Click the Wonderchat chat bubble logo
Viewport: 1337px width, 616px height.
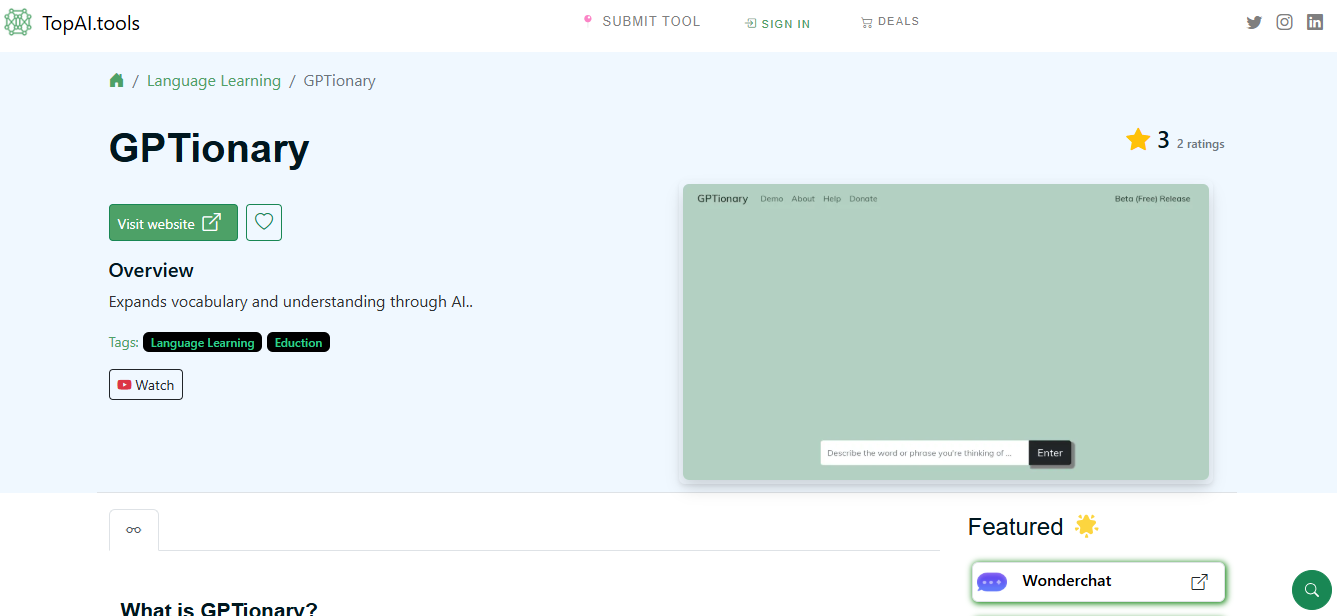click(992, 582)
